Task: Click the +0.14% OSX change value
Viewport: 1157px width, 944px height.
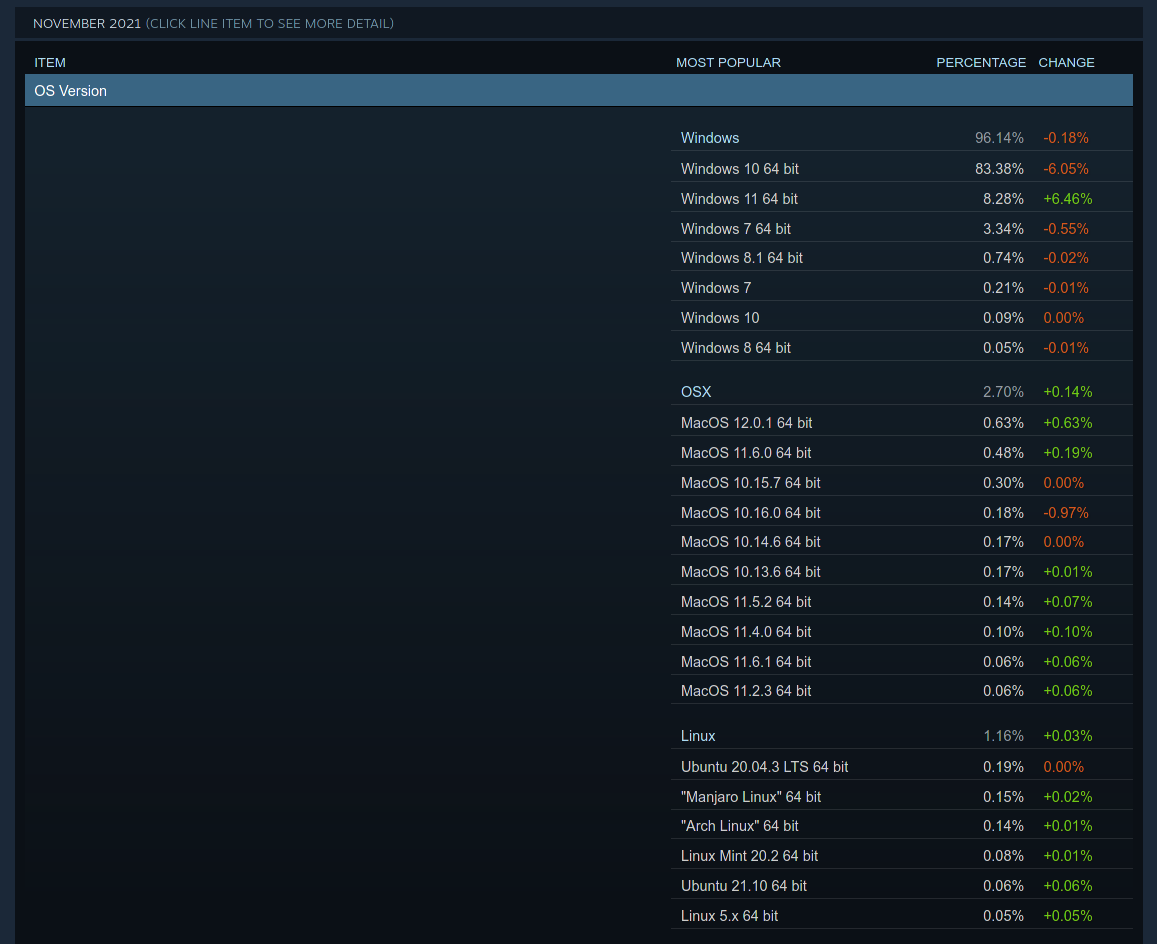Action: 1068,392
